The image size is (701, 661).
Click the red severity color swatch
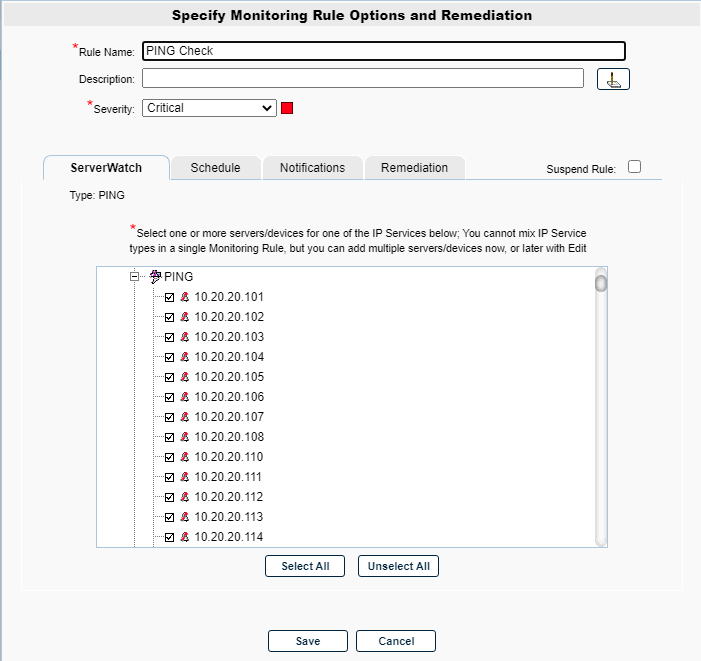click(287, 108)
